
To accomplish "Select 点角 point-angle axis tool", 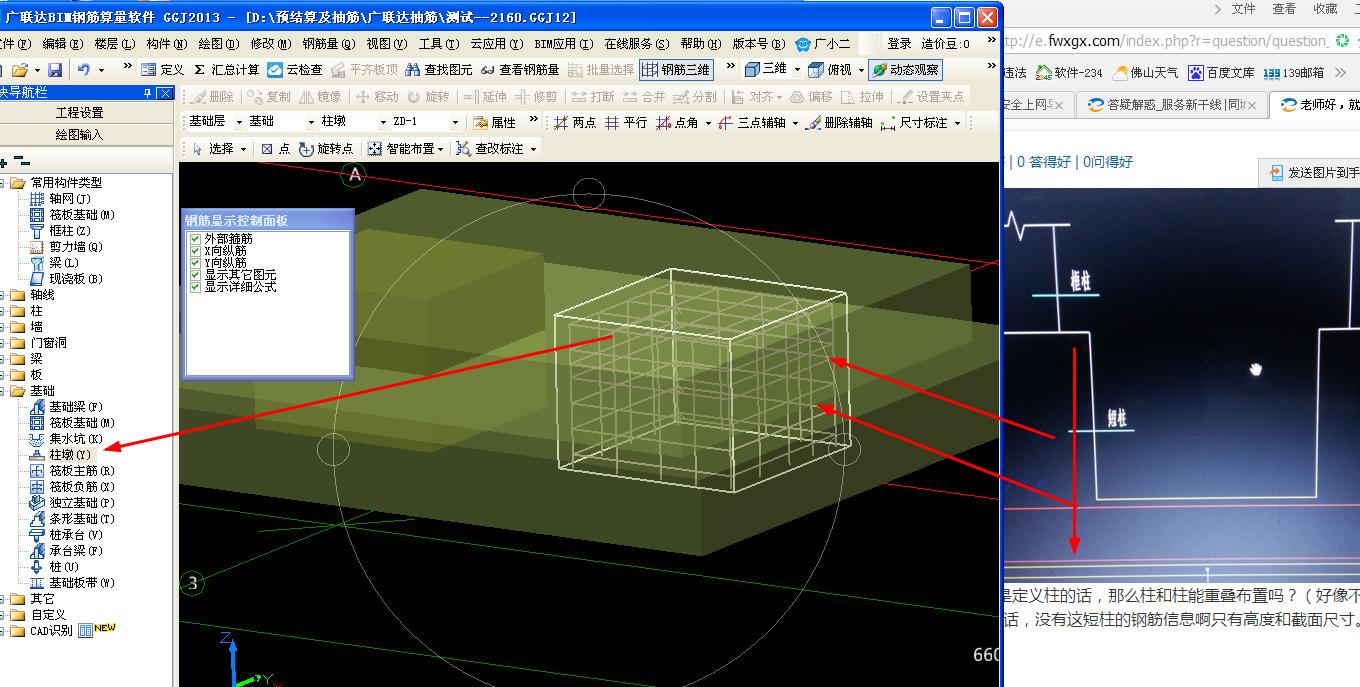I will pyautogui.click(x=677, y=122).
